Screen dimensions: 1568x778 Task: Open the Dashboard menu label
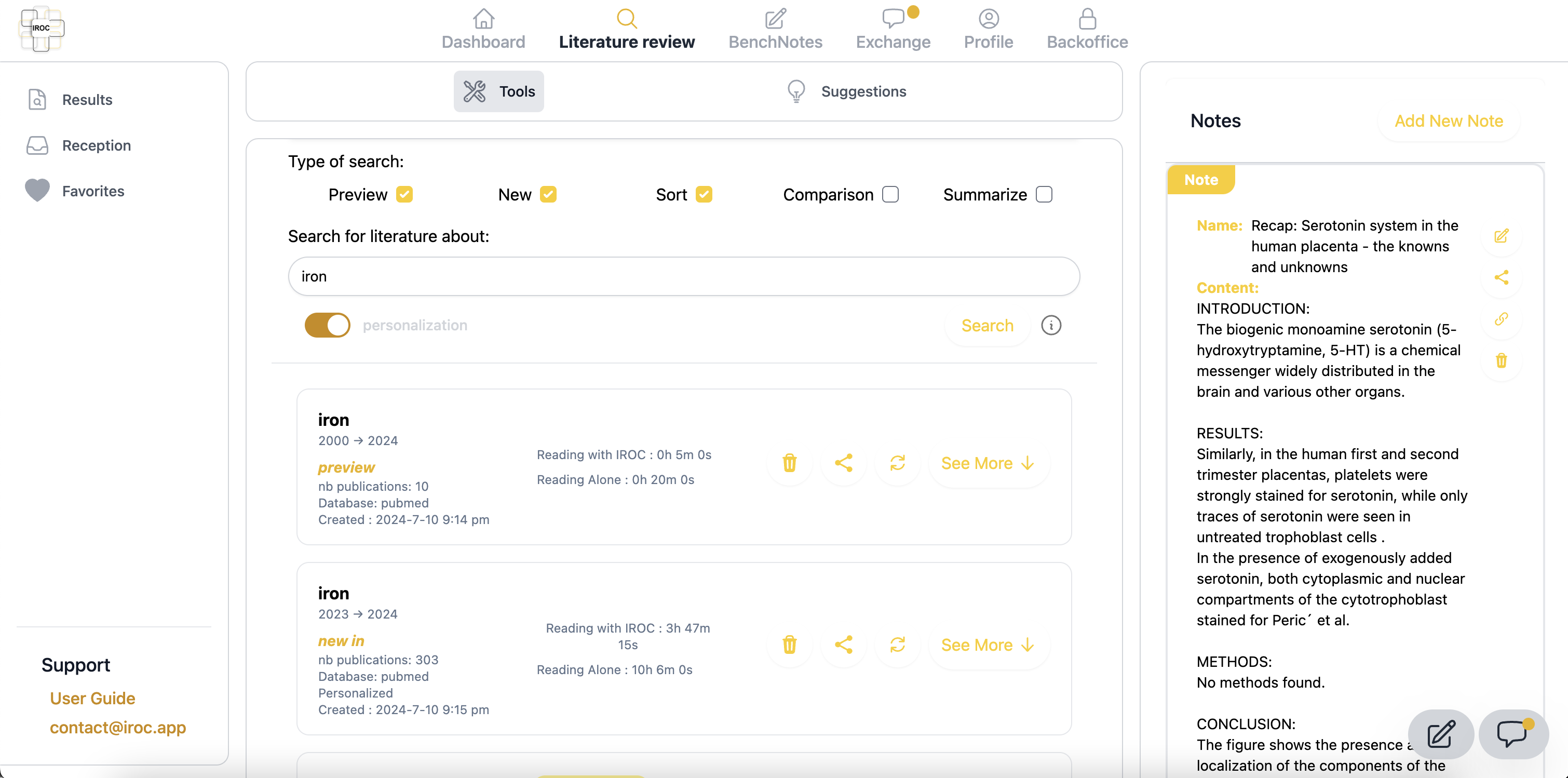point(483,42)
